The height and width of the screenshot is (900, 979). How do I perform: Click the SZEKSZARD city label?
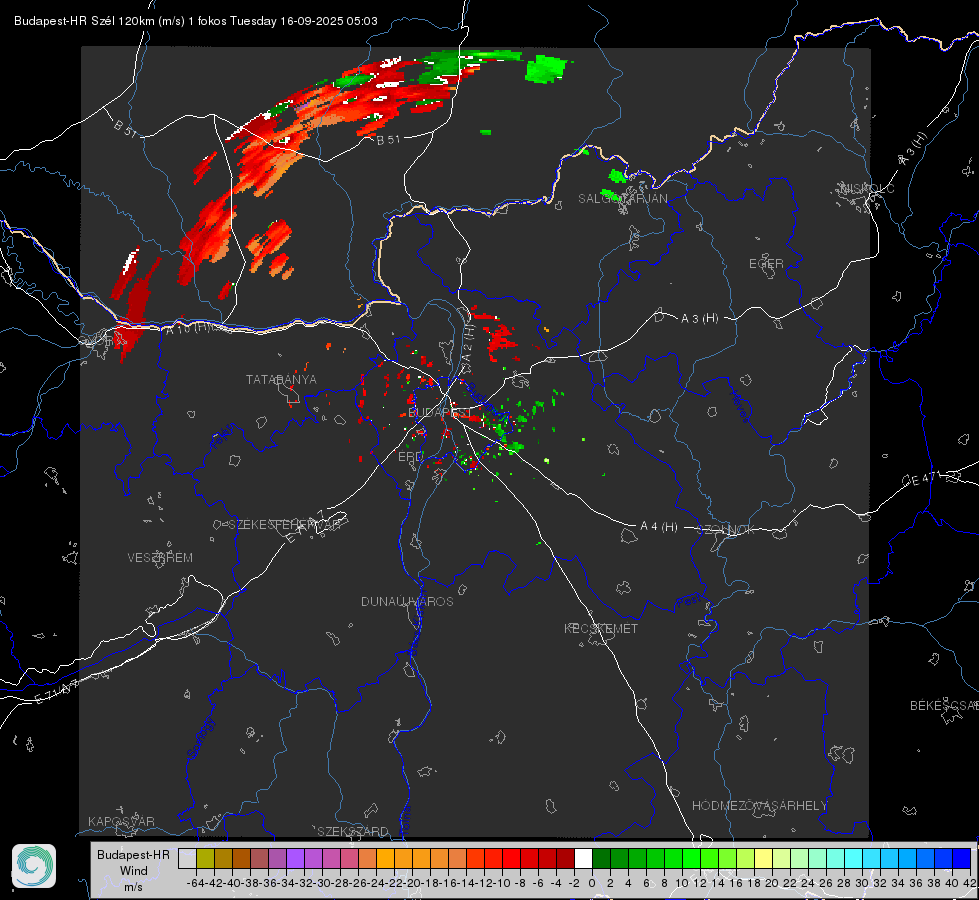[353, 831]
